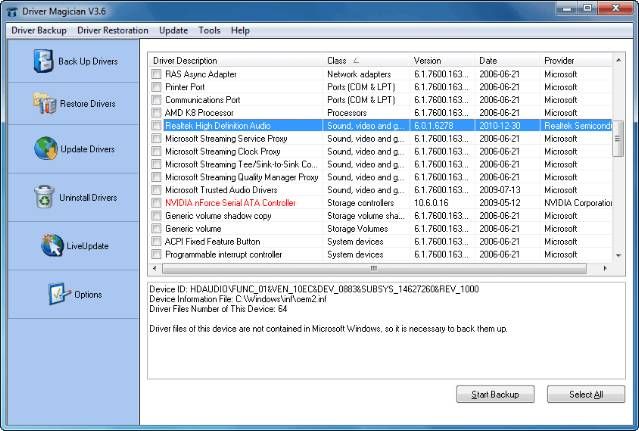Sort drivers by Date column header

tap(507, 61)
